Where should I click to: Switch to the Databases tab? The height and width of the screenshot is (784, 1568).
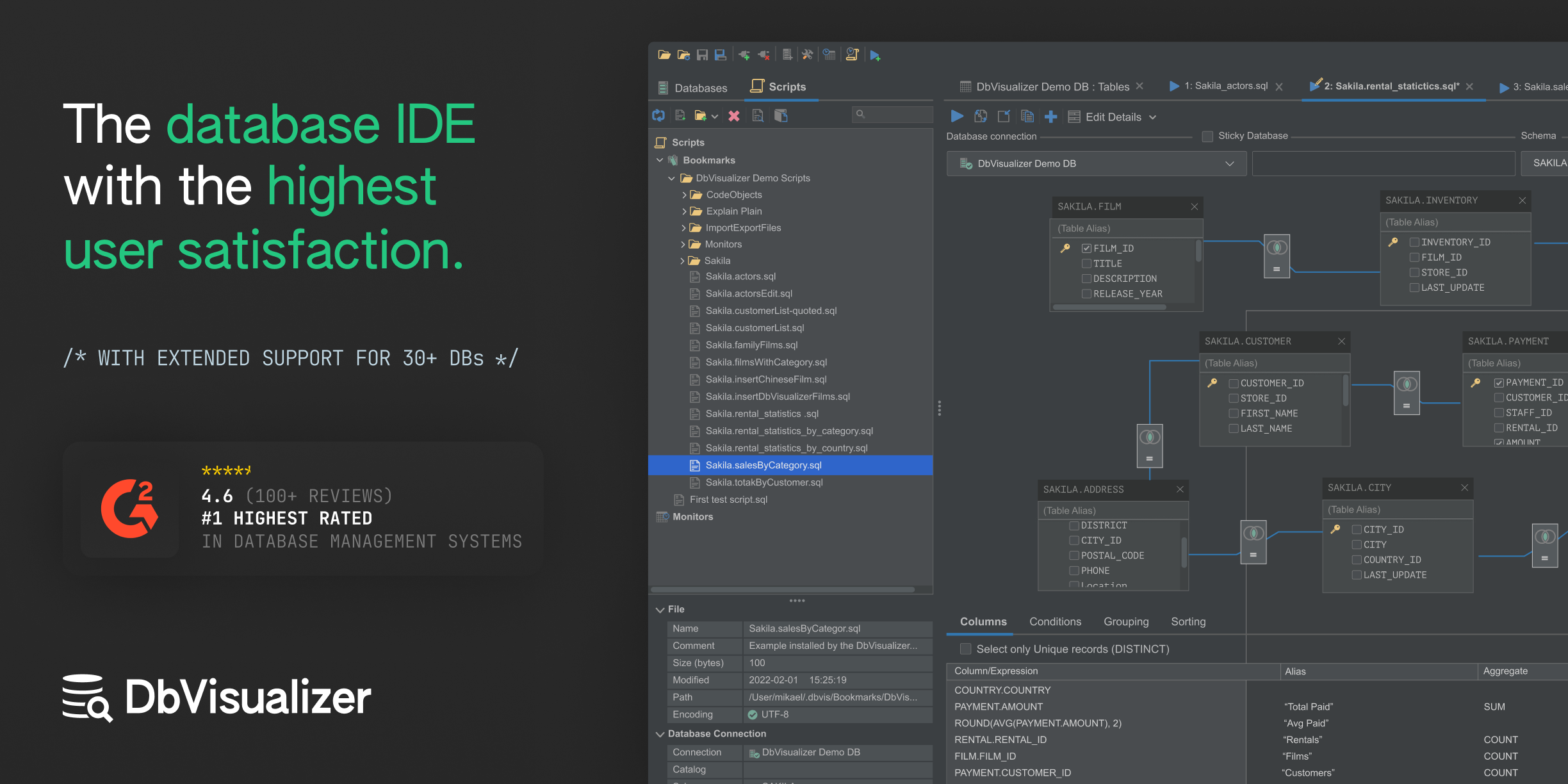(692, 88)
